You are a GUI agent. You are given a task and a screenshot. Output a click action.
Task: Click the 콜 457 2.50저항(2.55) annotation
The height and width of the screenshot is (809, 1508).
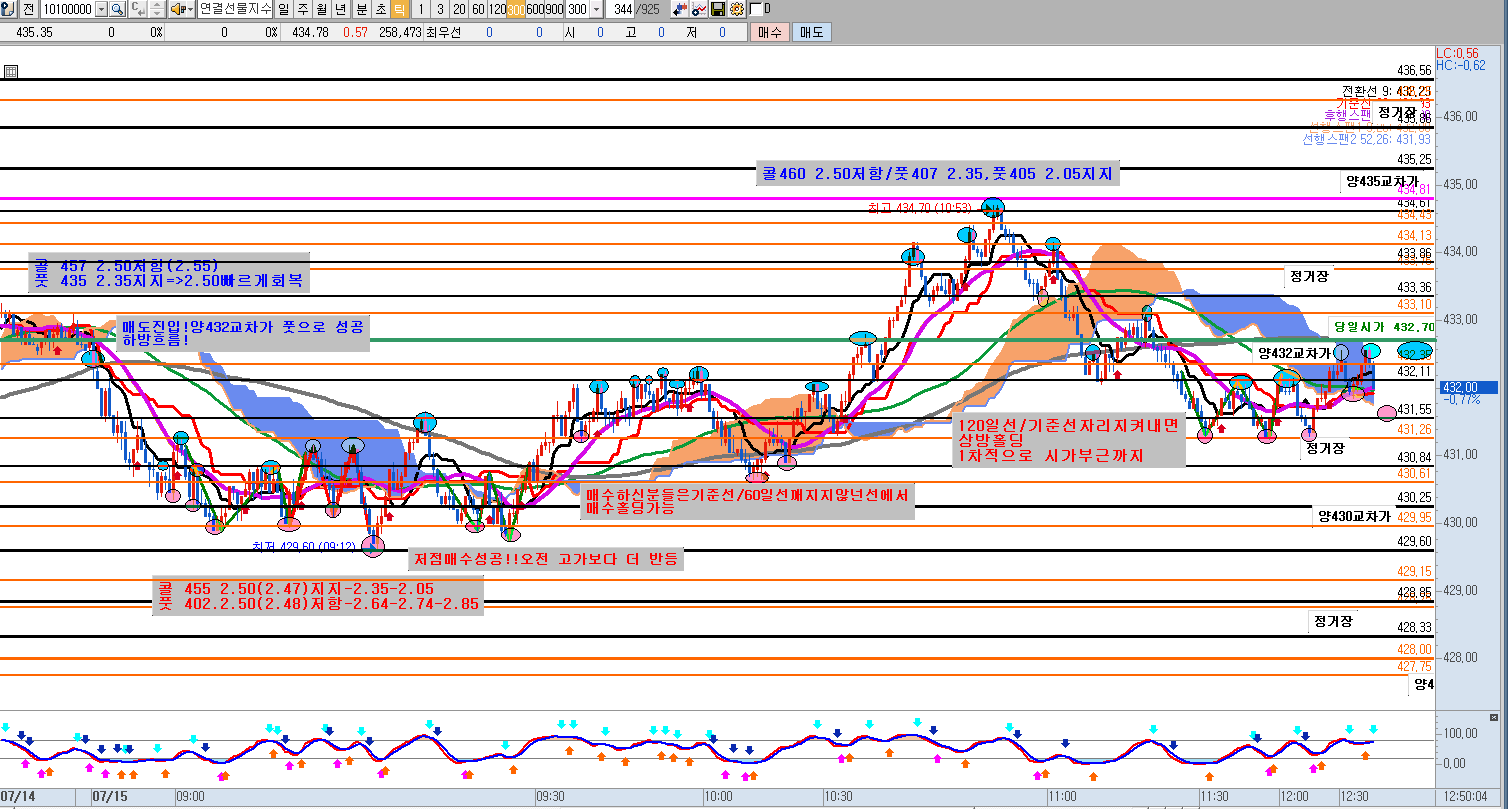point(169,273)
